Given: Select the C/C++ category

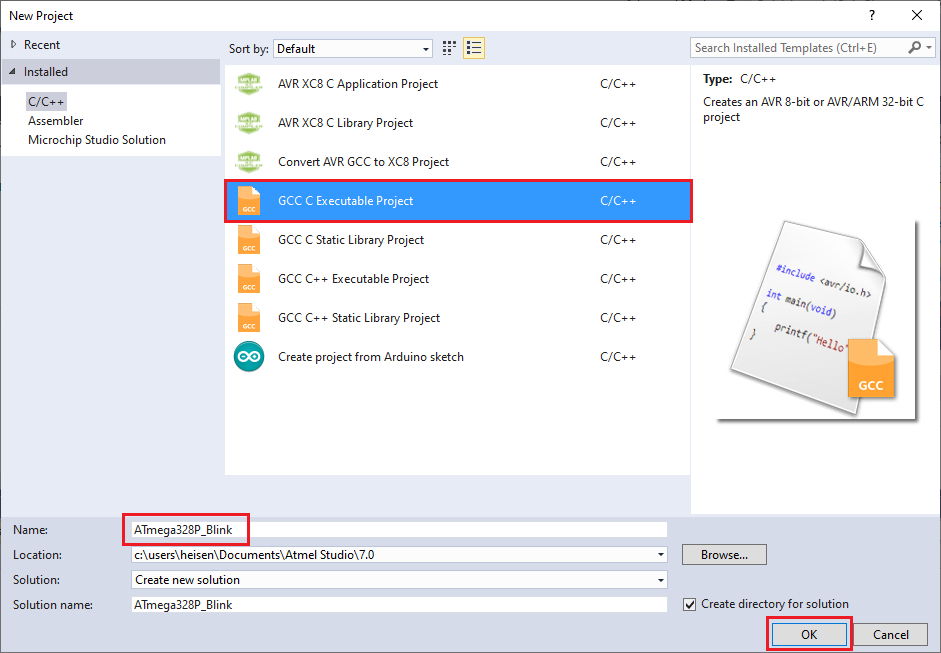Looking at the screenshot, I should pos(46,101).
